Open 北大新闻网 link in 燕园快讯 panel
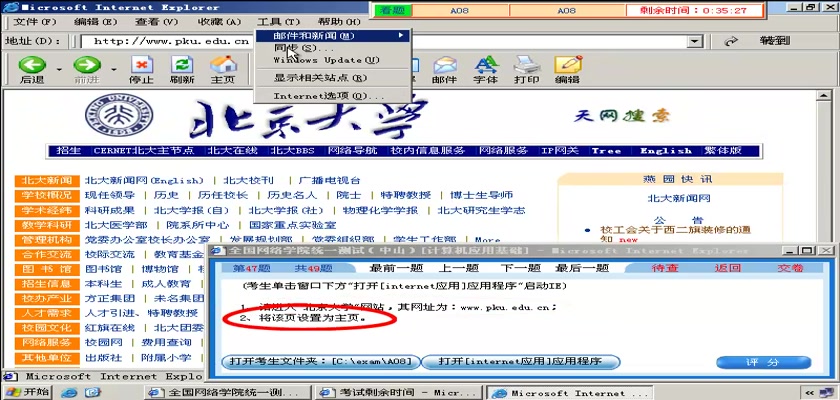The width and height of the screenshot is (840, 400). pos(679,198)
